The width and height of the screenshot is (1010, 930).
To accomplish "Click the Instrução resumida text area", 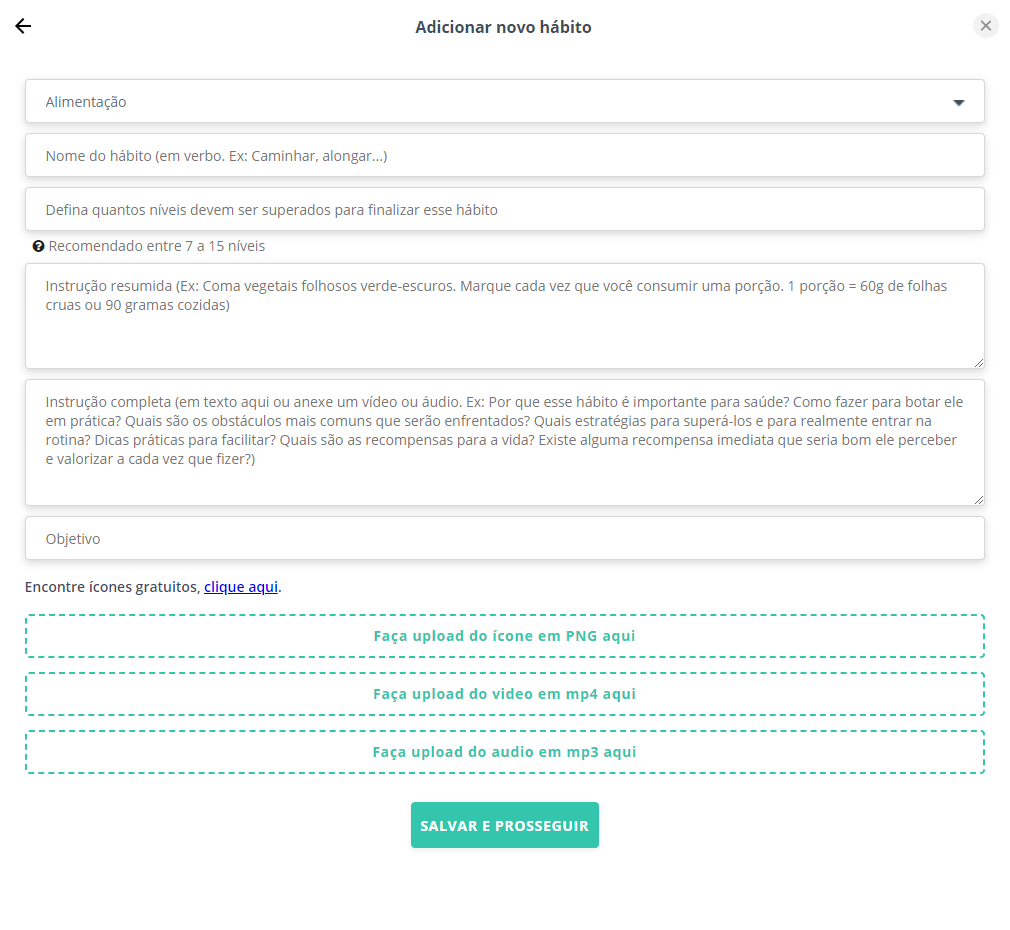I will (505, 316).
